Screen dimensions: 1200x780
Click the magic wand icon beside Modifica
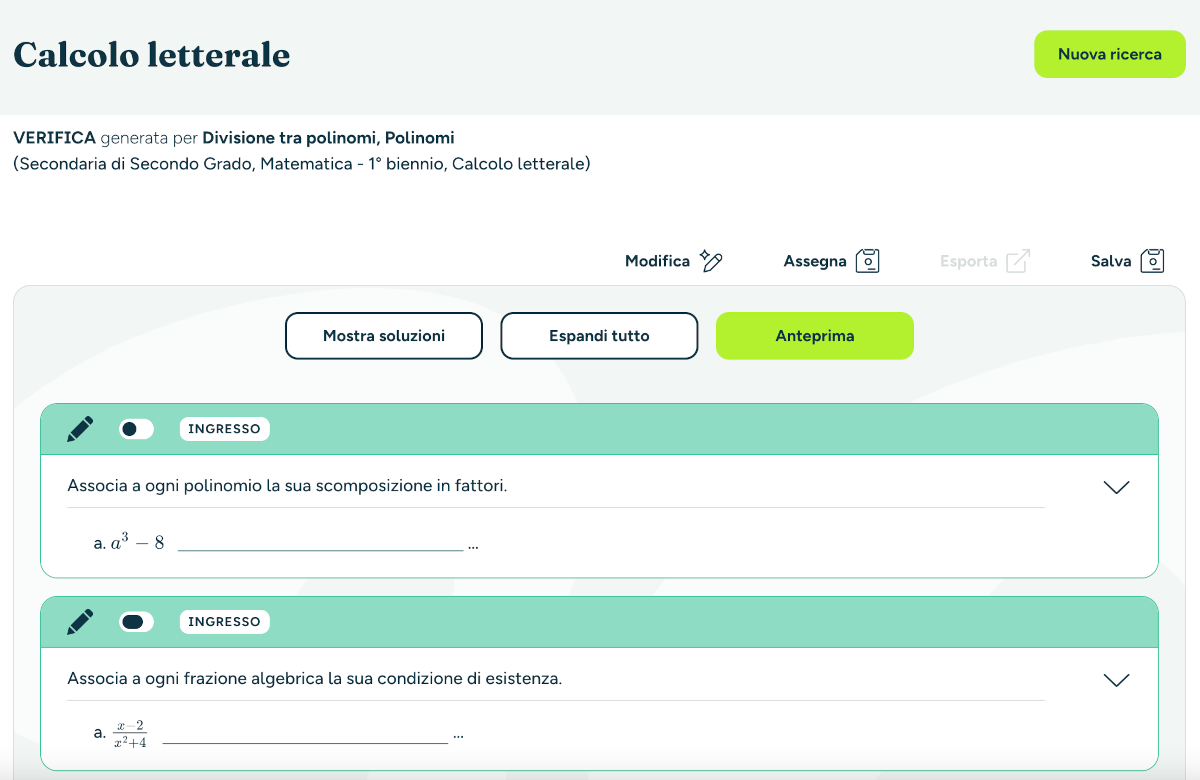pos(711,261)
